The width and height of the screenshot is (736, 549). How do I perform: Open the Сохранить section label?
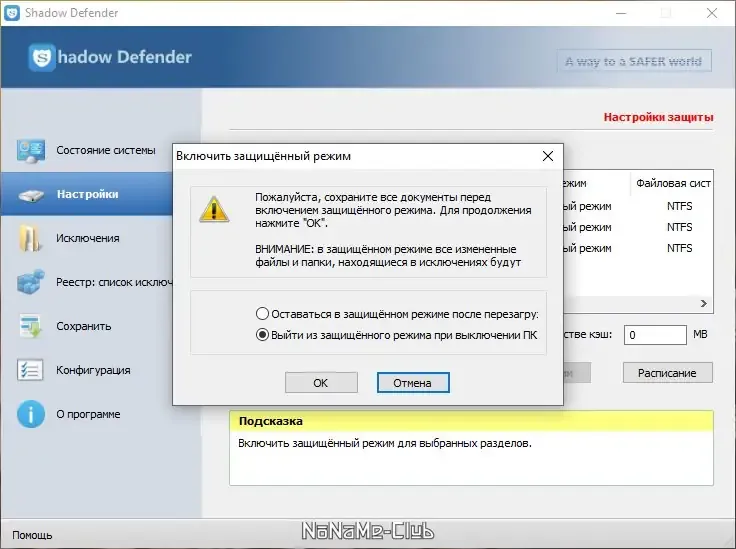(84, 326)
